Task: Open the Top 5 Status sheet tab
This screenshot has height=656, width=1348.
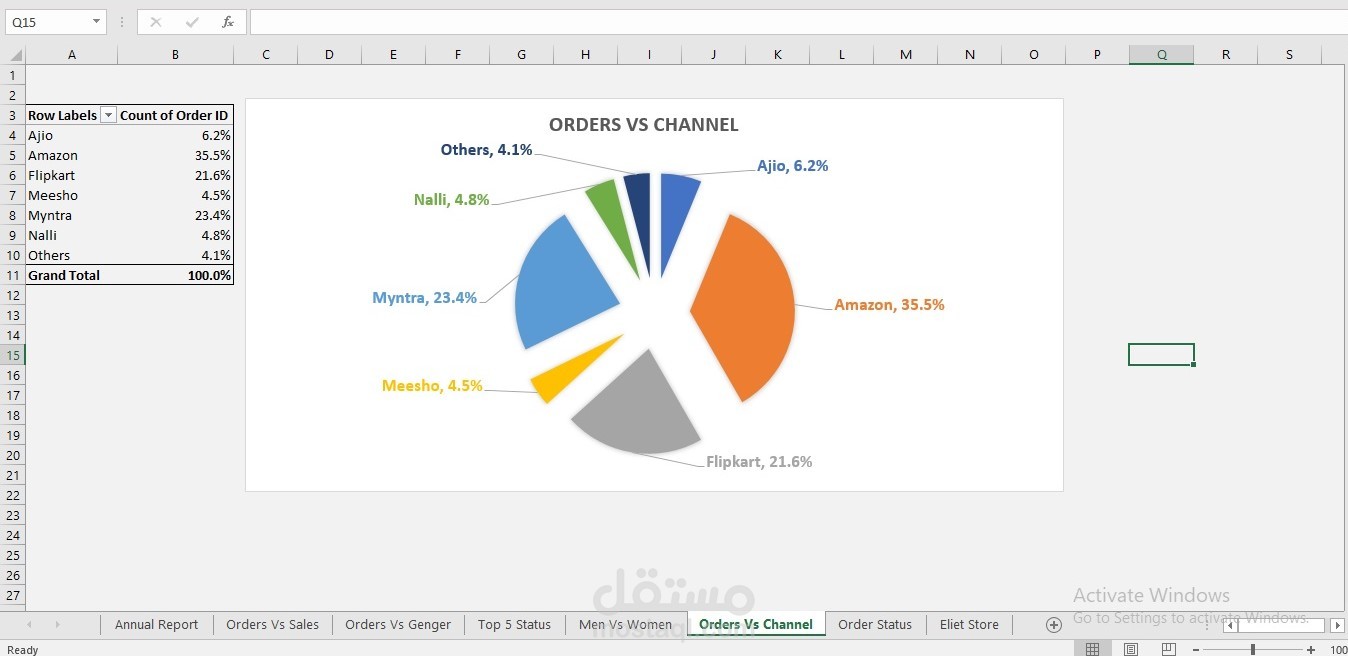Action: pyautogui.click(x=514, y=625)
